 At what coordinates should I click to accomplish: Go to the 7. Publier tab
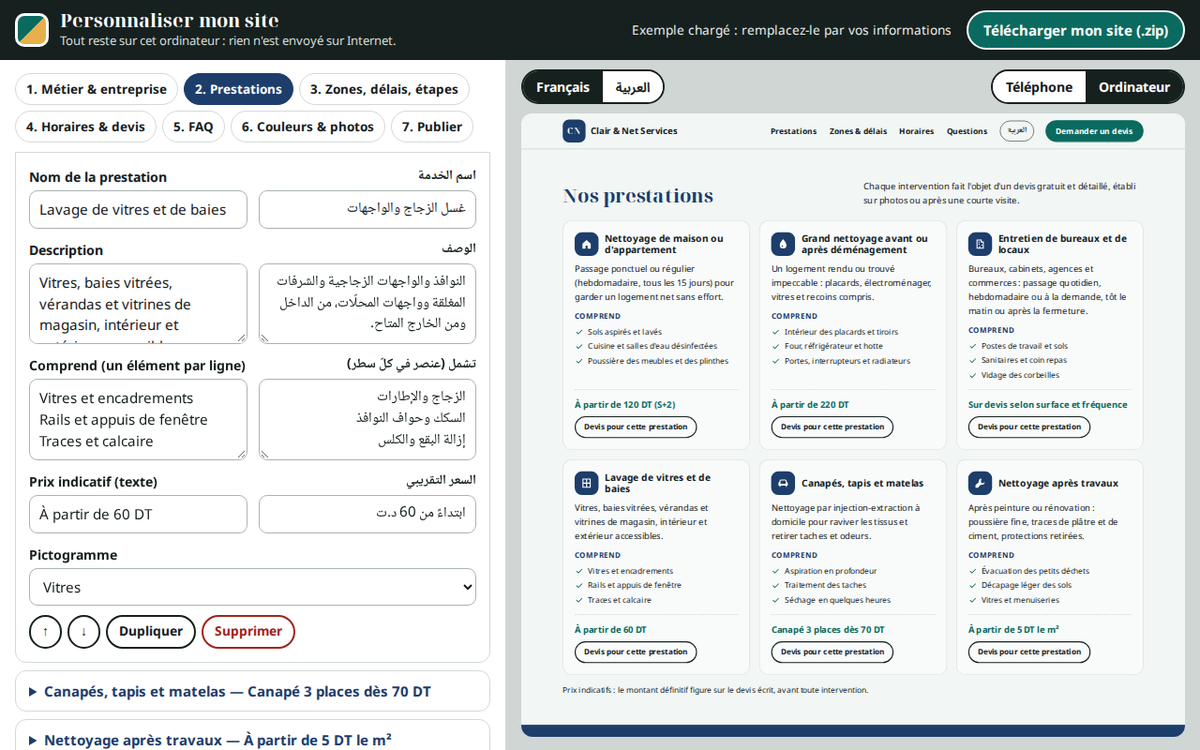pyautogui.click(x=432, y=127)
